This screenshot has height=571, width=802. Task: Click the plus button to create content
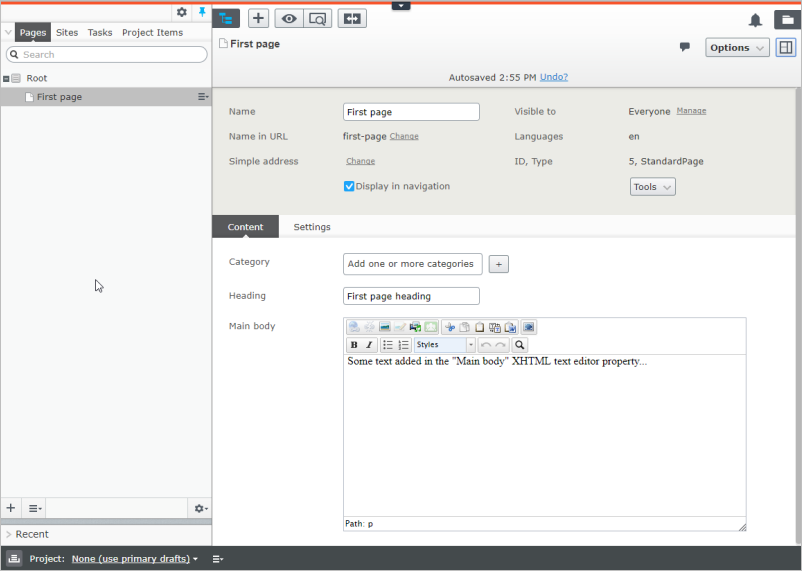click(258, 18)
